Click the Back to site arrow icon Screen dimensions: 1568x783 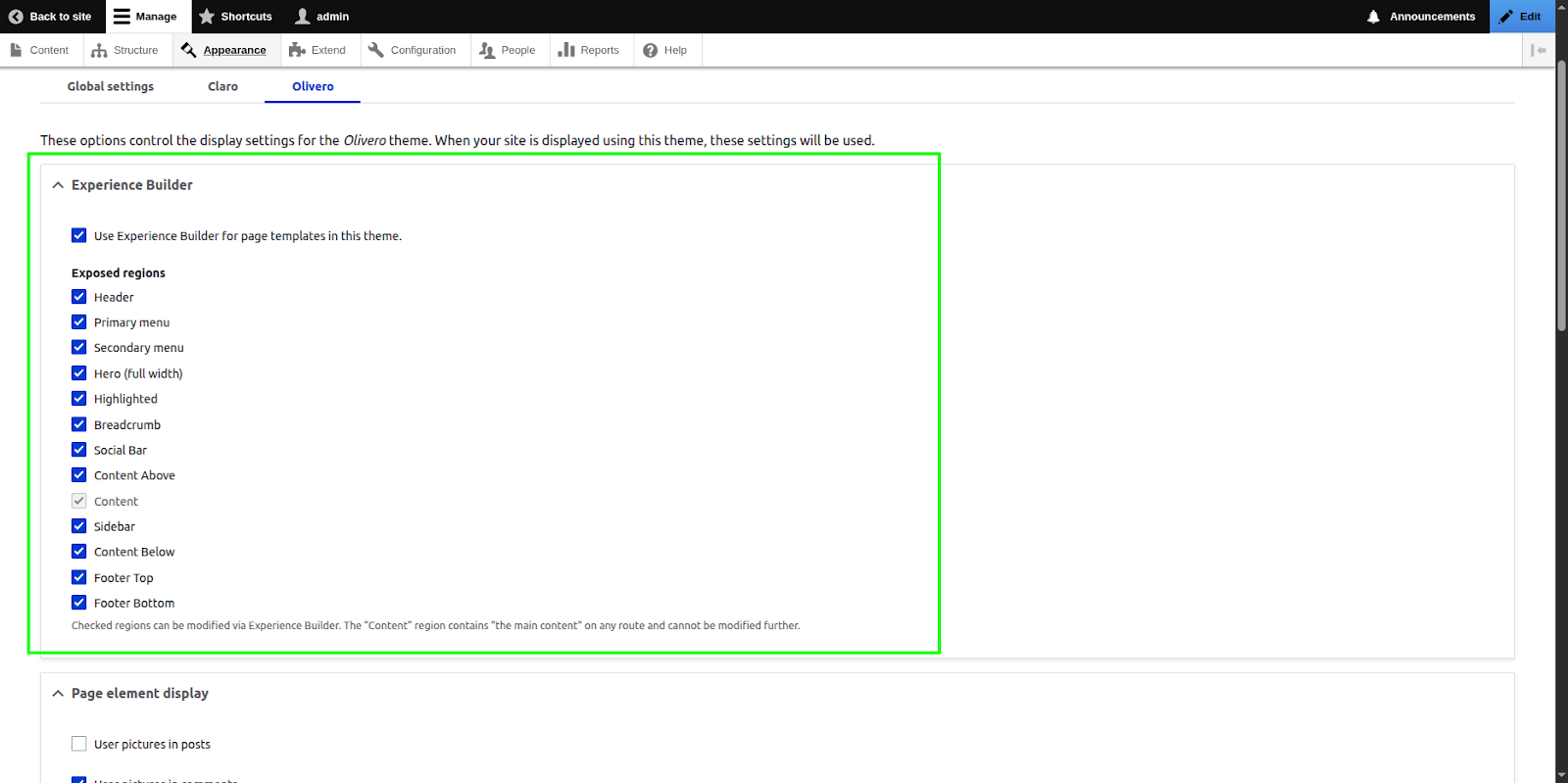pyautogui.click(x=16, y=17)
